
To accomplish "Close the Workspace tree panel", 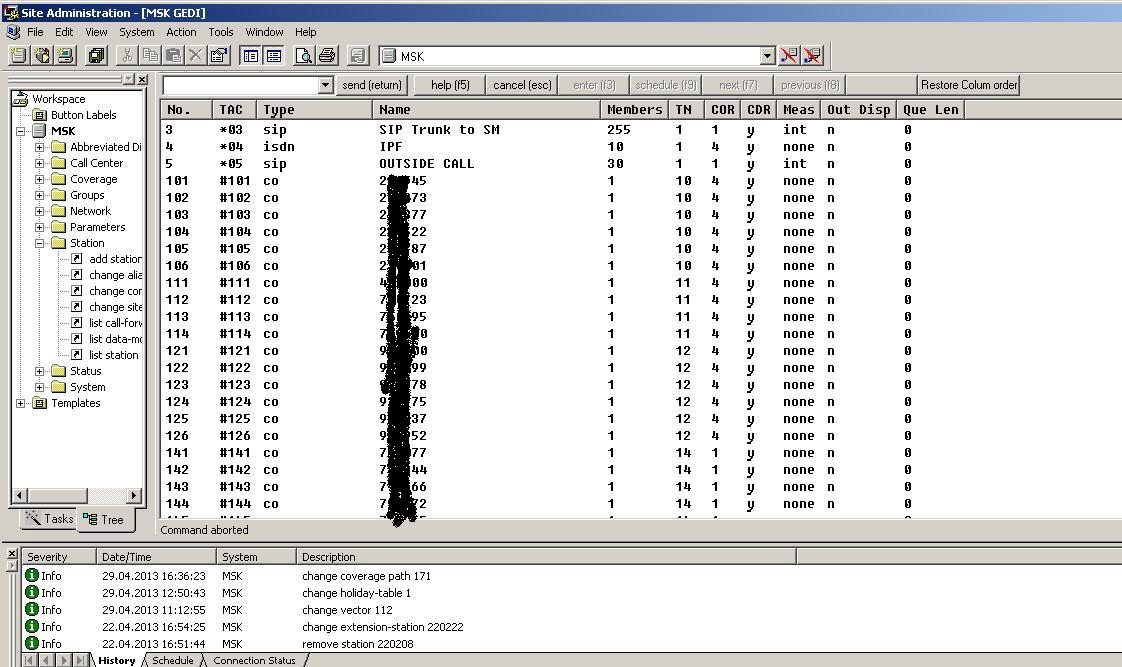I will [142, 79].
